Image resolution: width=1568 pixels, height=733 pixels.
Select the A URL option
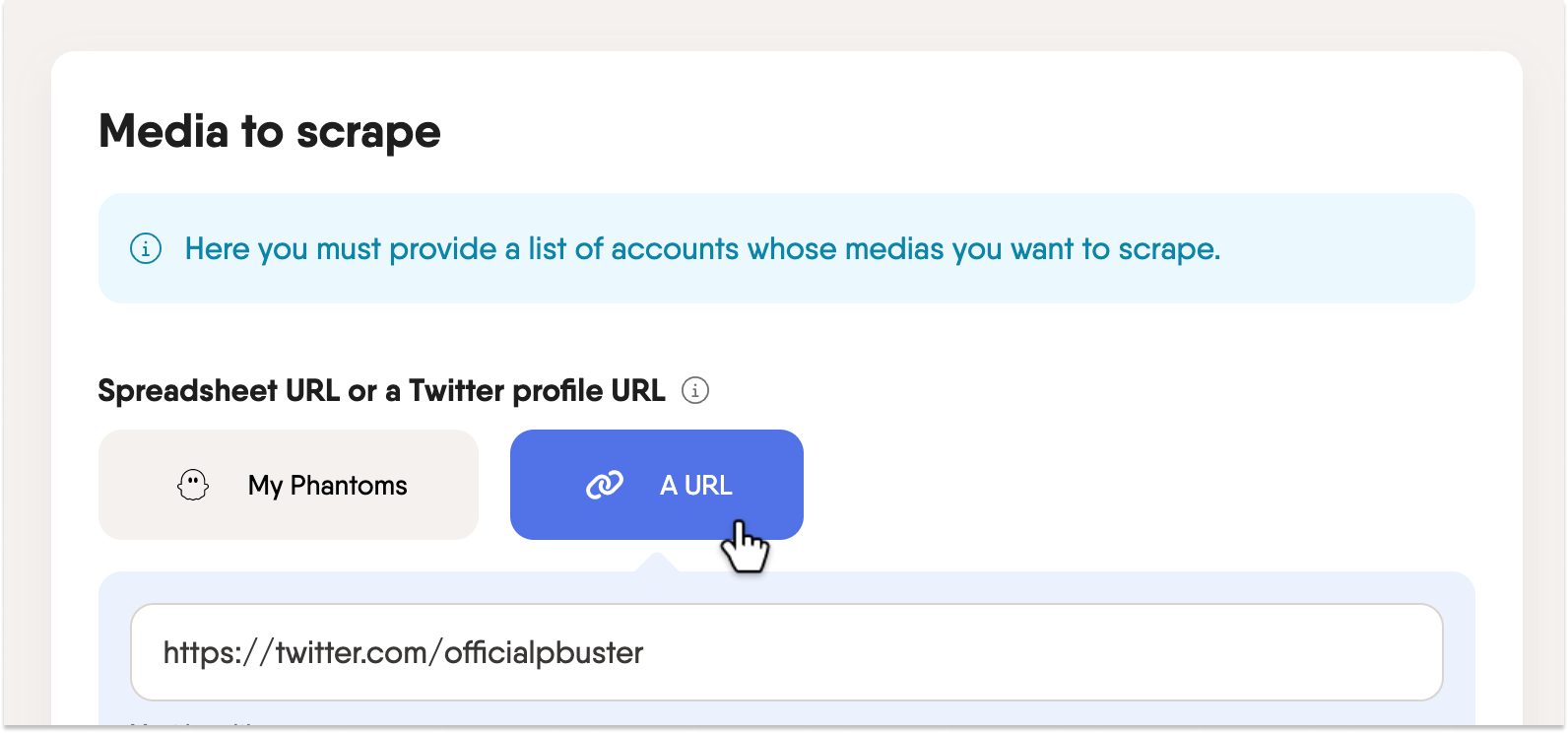click(657, 485)
